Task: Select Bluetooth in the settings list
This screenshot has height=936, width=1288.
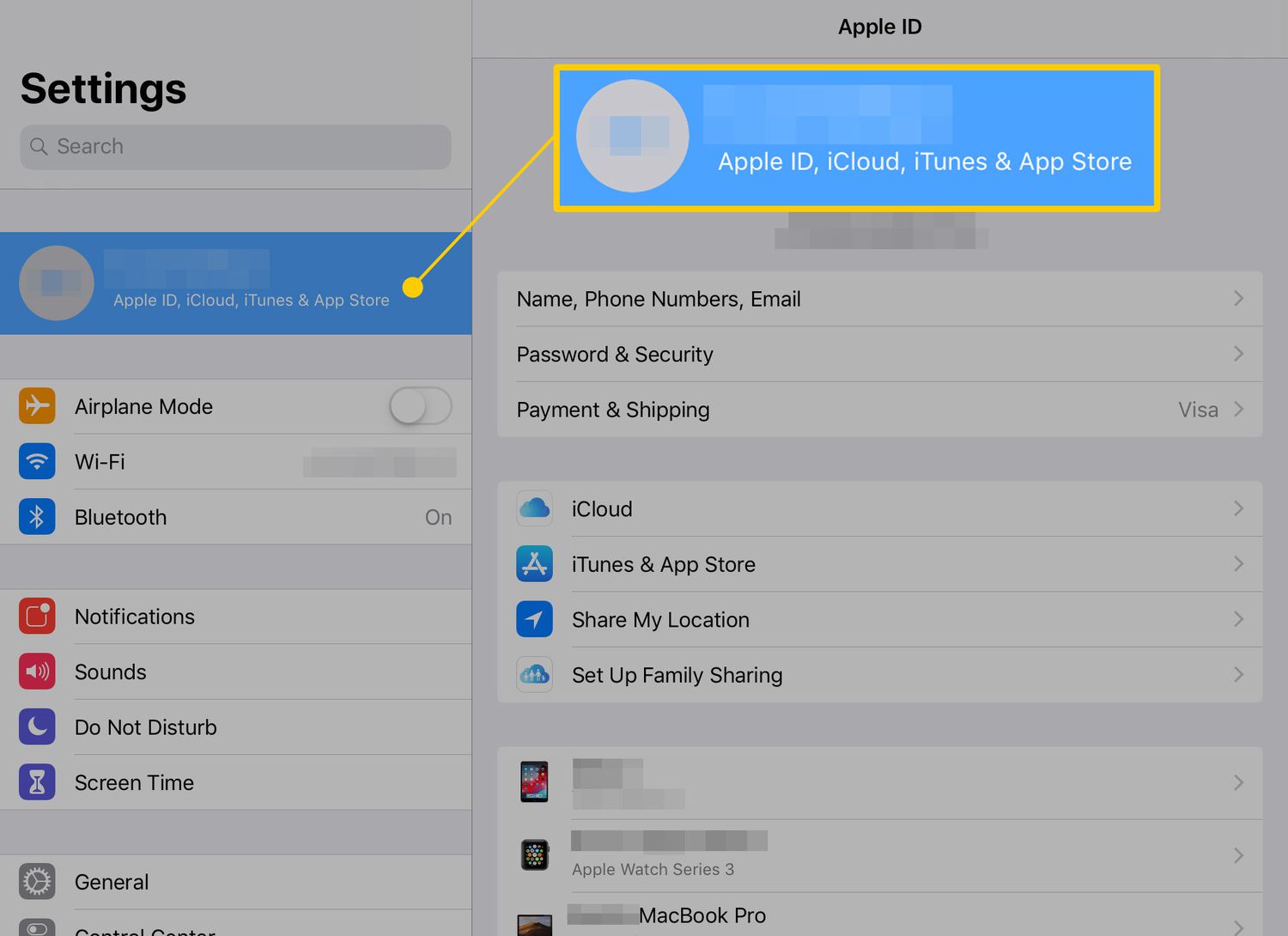Action: (x=120, y=517)
